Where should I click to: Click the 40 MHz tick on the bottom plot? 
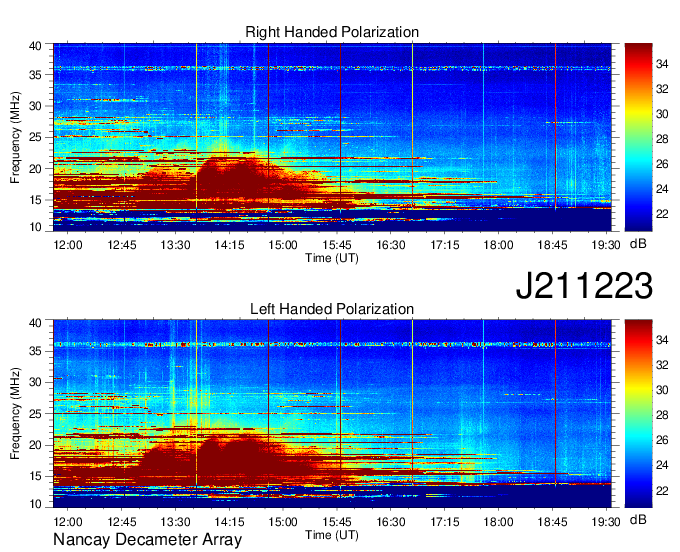[35, 323]
